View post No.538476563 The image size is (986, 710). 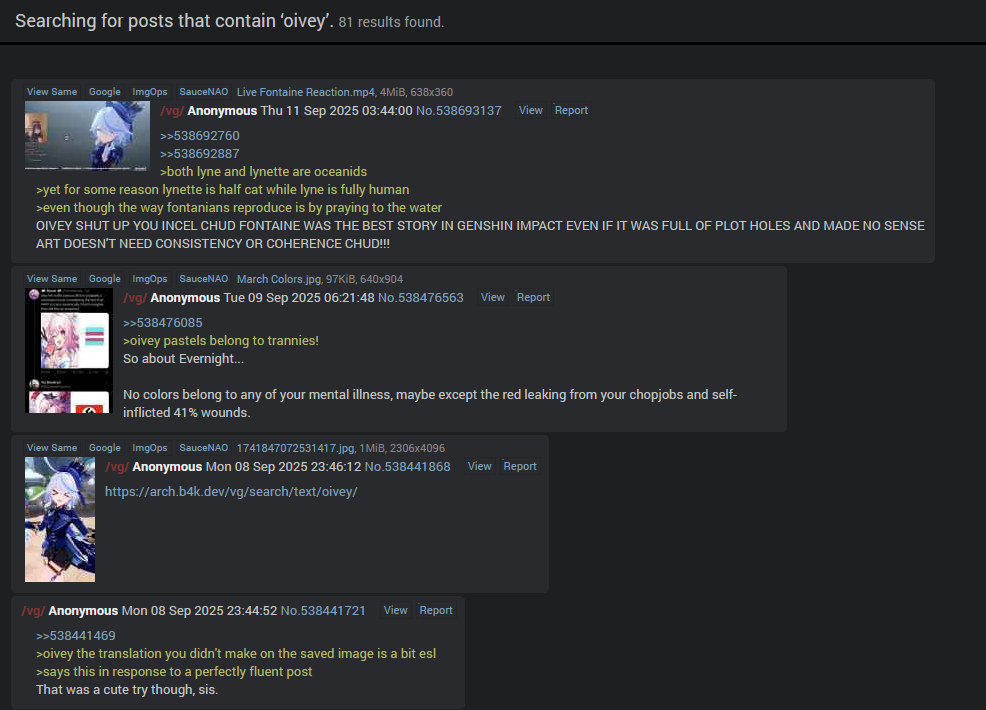(x=492, y=297)
